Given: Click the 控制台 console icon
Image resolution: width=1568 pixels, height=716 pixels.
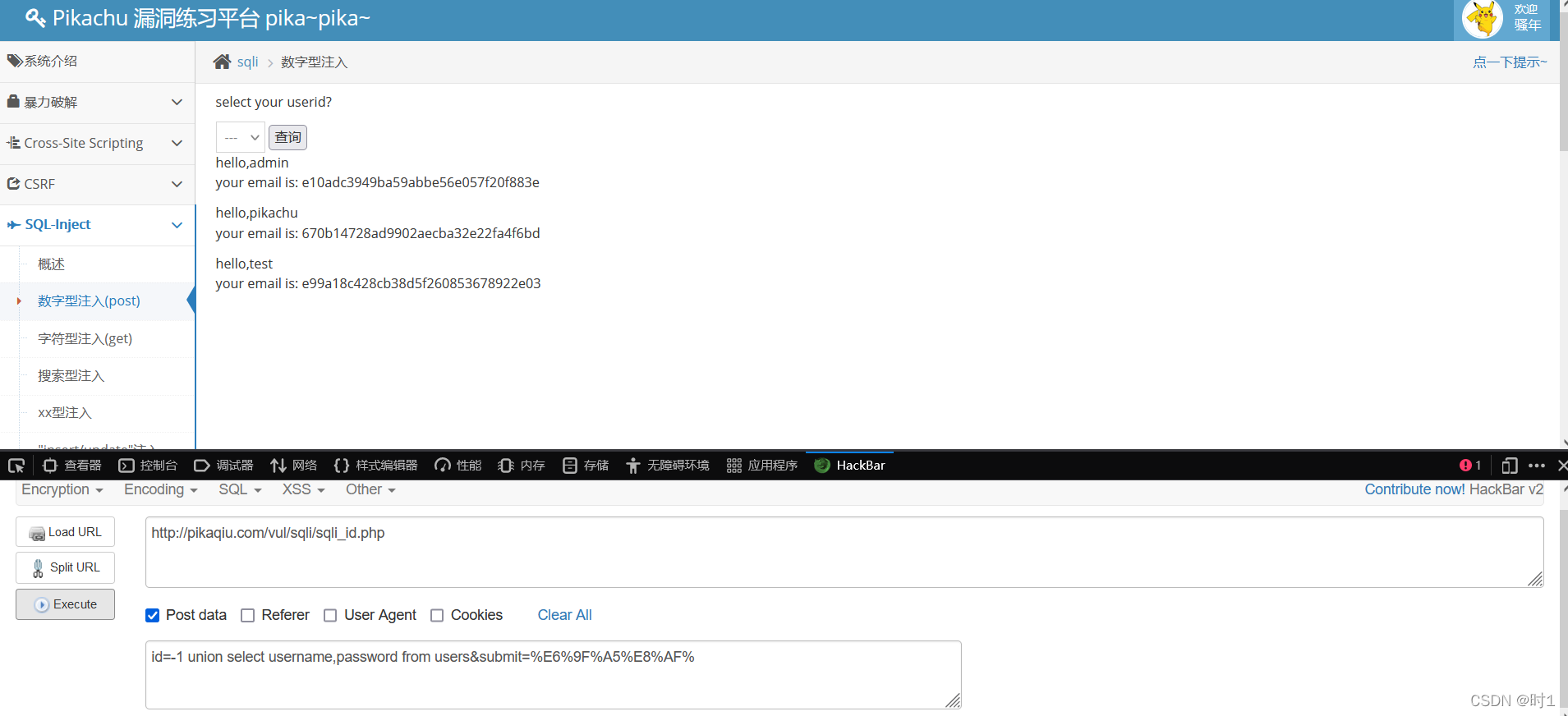Looking at the screenshot, I should [x=126, y=466].
